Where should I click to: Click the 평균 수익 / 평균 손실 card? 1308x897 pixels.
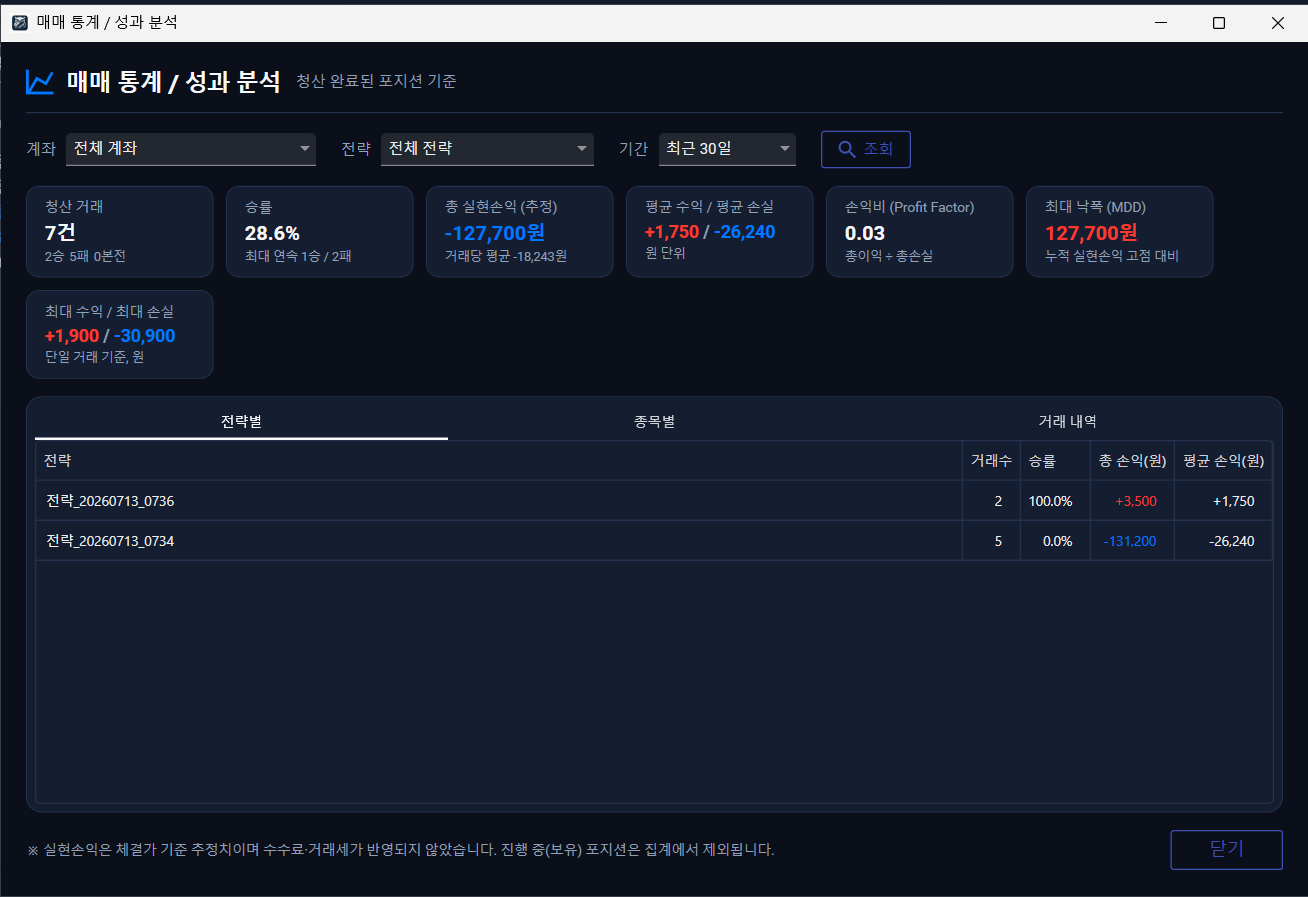click(x=720, y=231)
